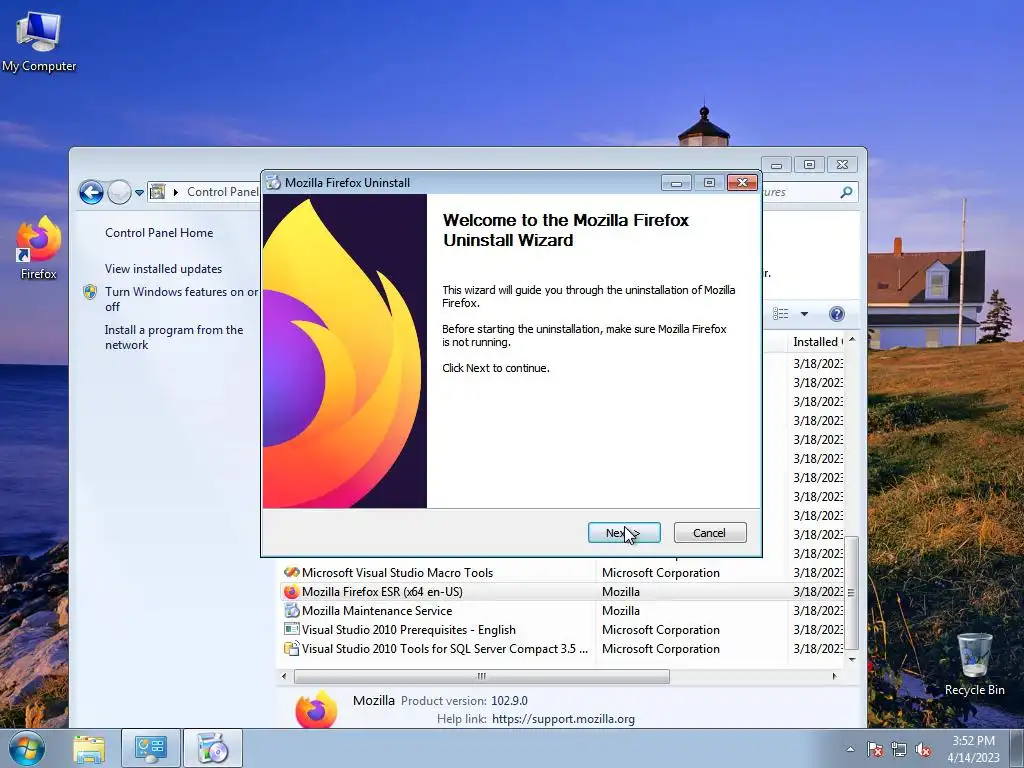The width and height of the screenshot is (1024, 768).
Task: Select Mozilla Maintenance Service entry
Action: [562, 611]
